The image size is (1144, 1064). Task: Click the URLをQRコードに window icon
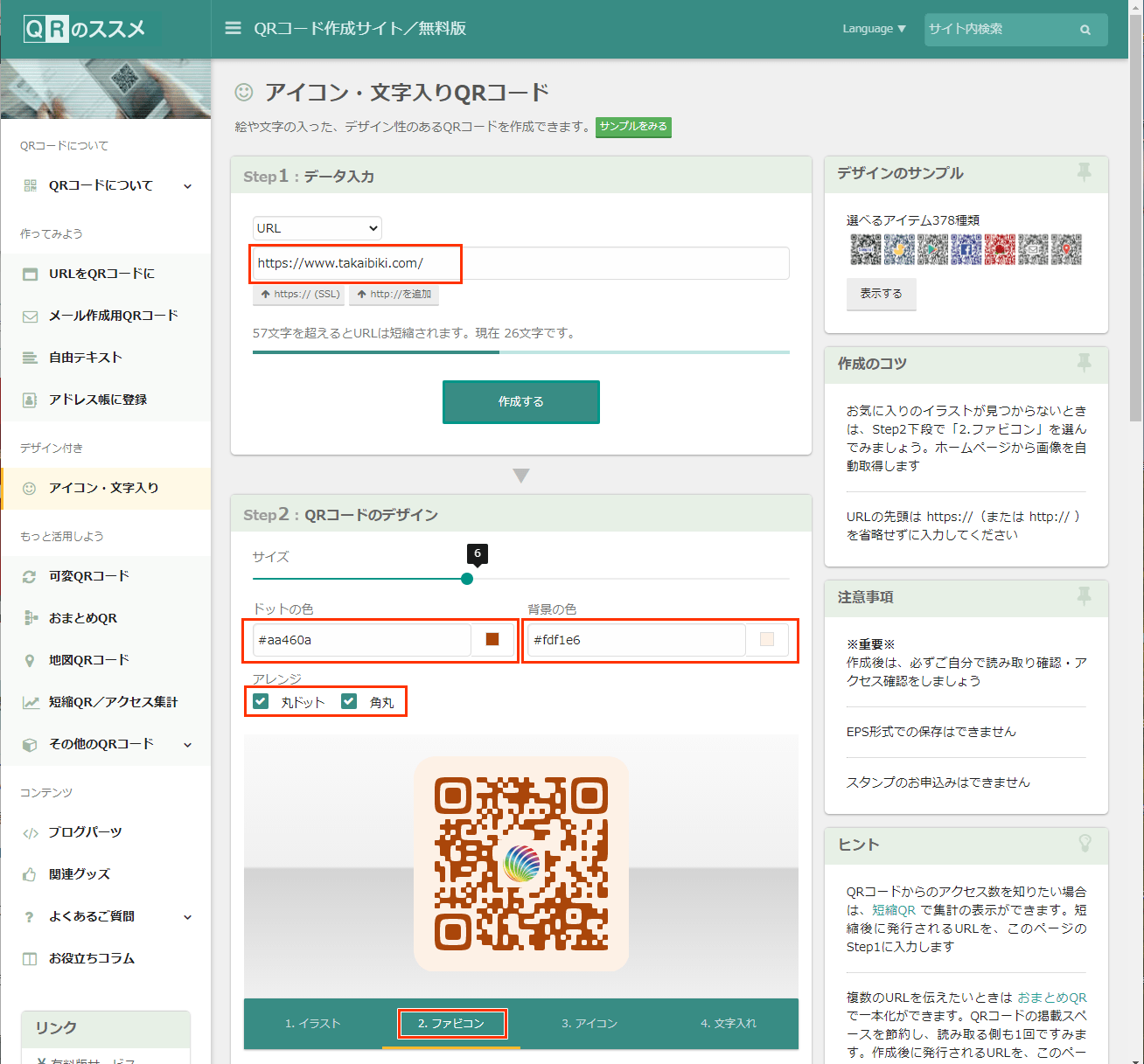[x=30, y=274]
